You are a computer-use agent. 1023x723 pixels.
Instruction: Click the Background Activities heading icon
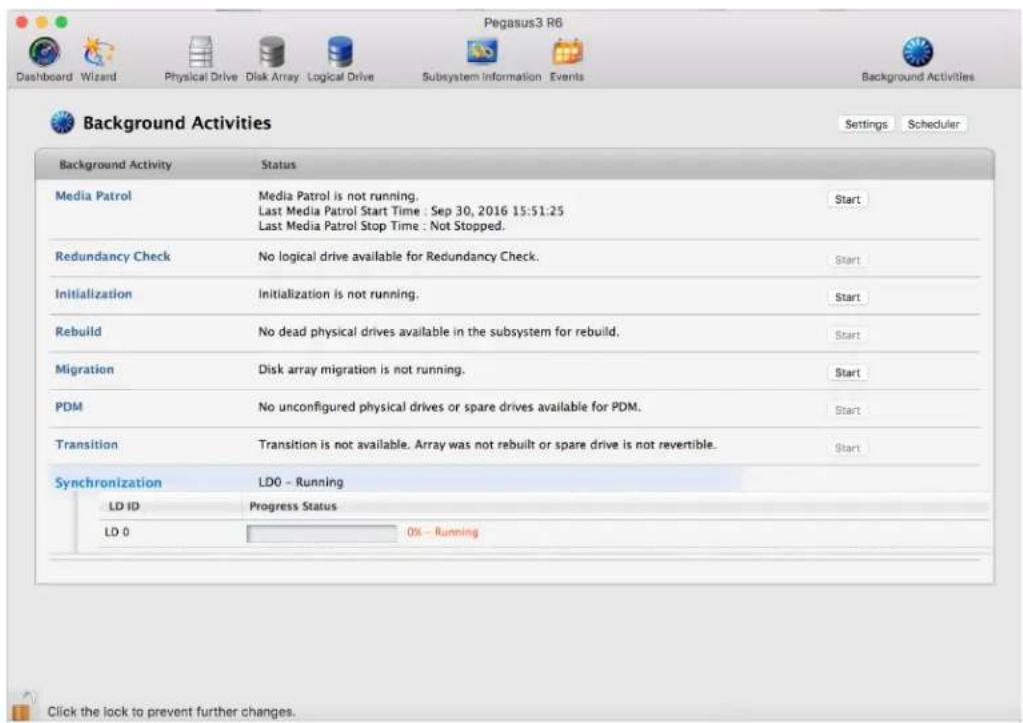tap(63, 123)
